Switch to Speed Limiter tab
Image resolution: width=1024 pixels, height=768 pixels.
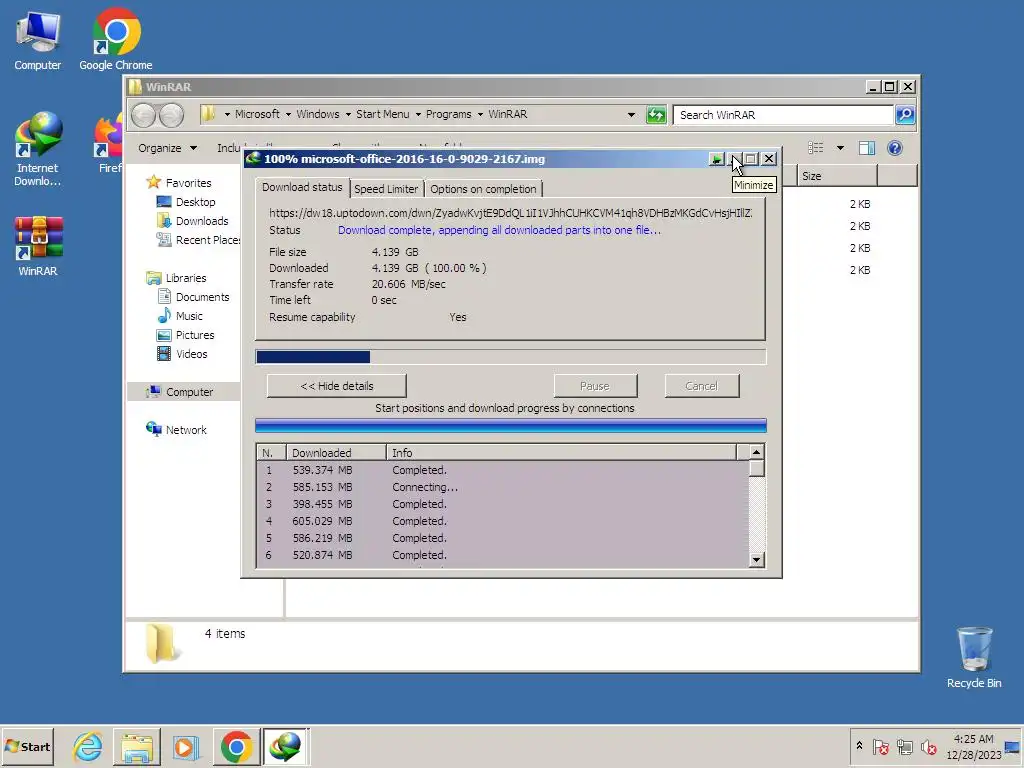(x=386, y=189)
